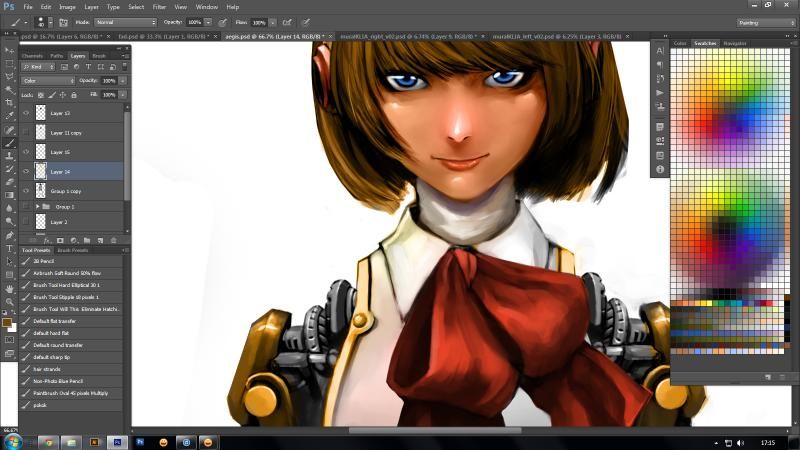Open the layer blend mode Color dropdown
The width and height of the screenshot is (800, 450).
click(x=48, y=81)
